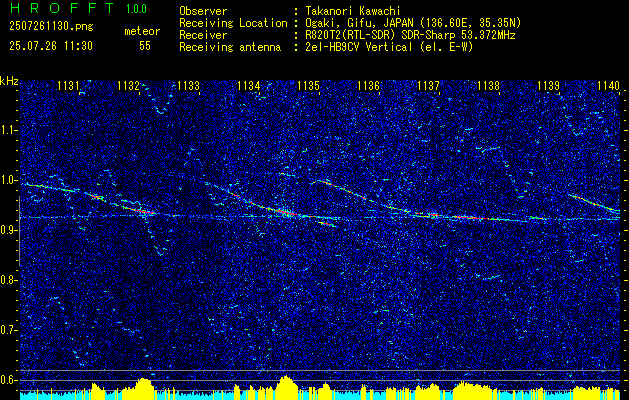Click the 1137 time marker
Viewport: 629px width, 400px height.
point(428,86)
